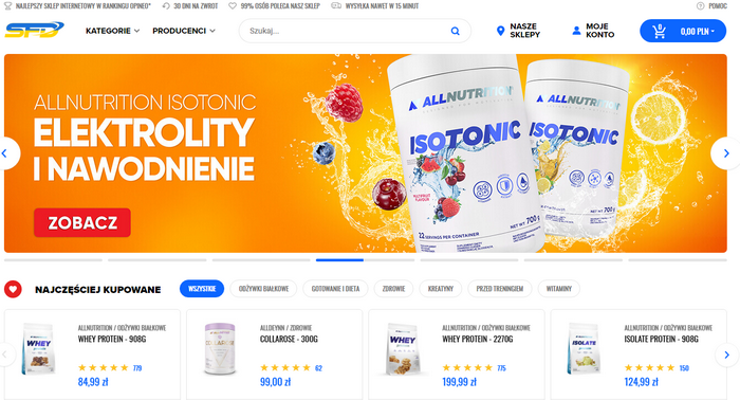Click the SFD logo
The image size is (740, 400).
click(x=34, y=30)
